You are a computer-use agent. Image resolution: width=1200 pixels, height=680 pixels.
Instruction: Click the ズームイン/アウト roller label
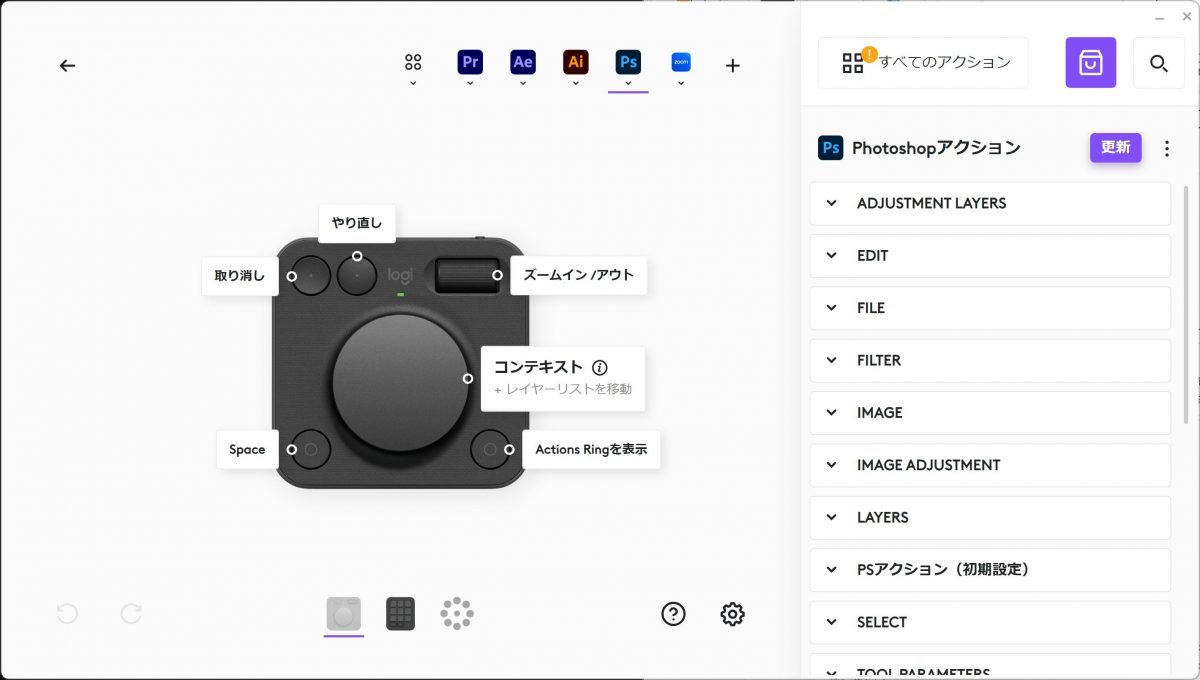click(579, 275)
